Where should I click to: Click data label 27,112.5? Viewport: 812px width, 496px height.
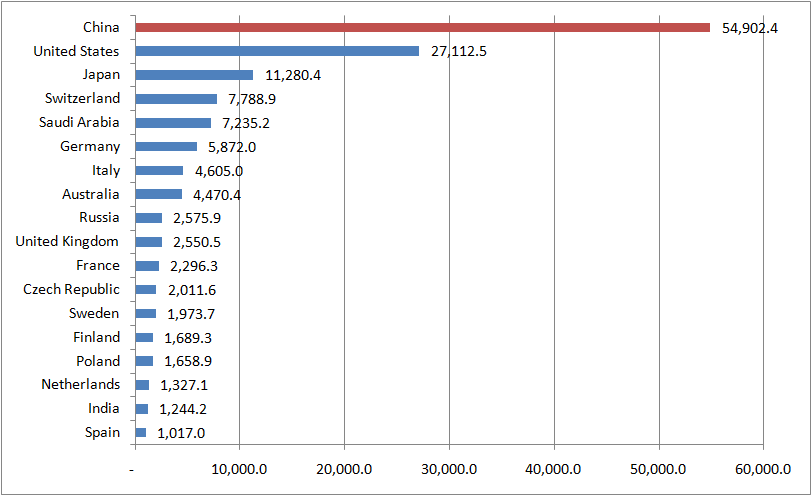(x=459, y=52)
